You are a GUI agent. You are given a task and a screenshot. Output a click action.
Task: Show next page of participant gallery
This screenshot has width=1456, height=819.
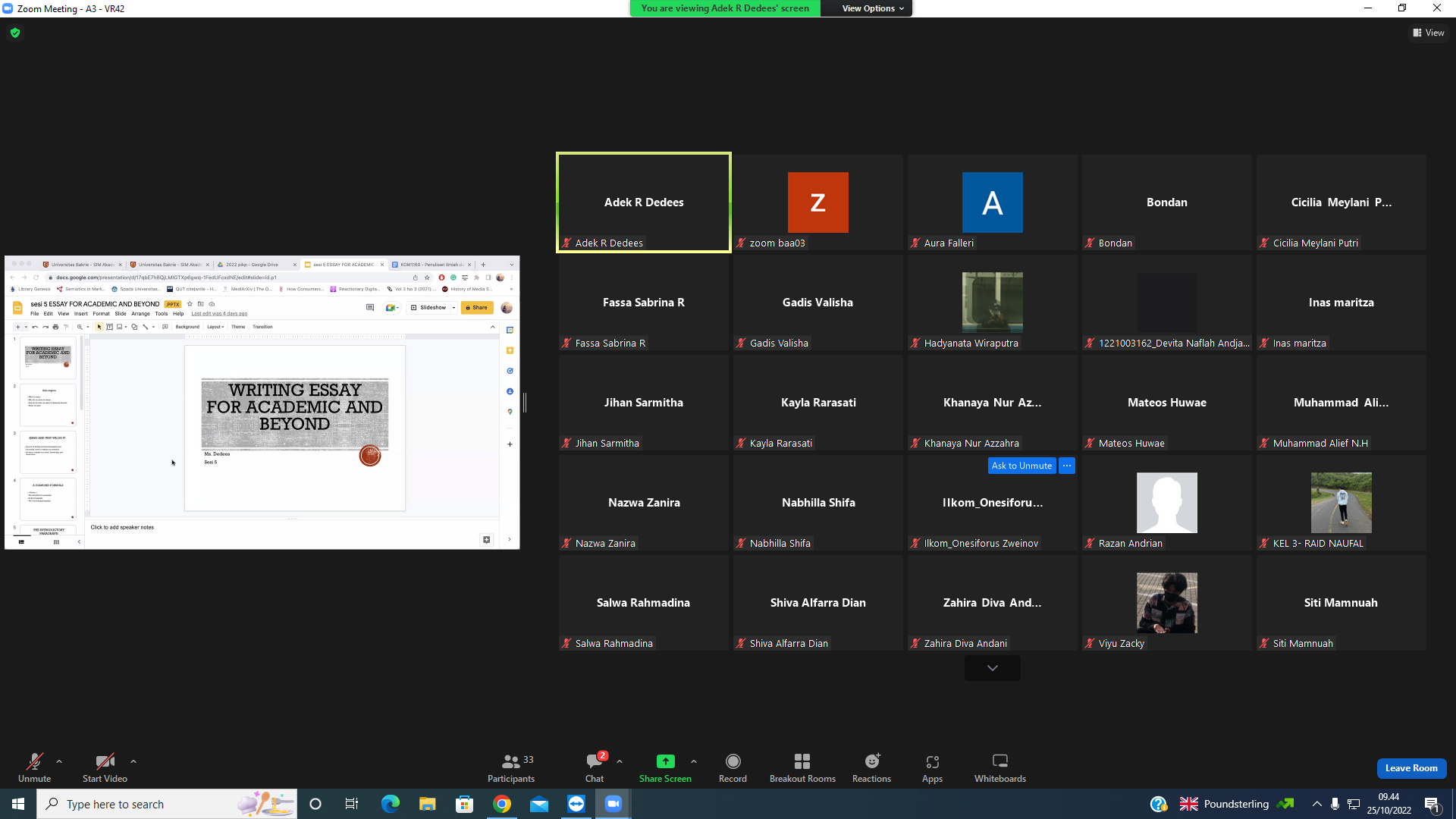coord(992,668)
